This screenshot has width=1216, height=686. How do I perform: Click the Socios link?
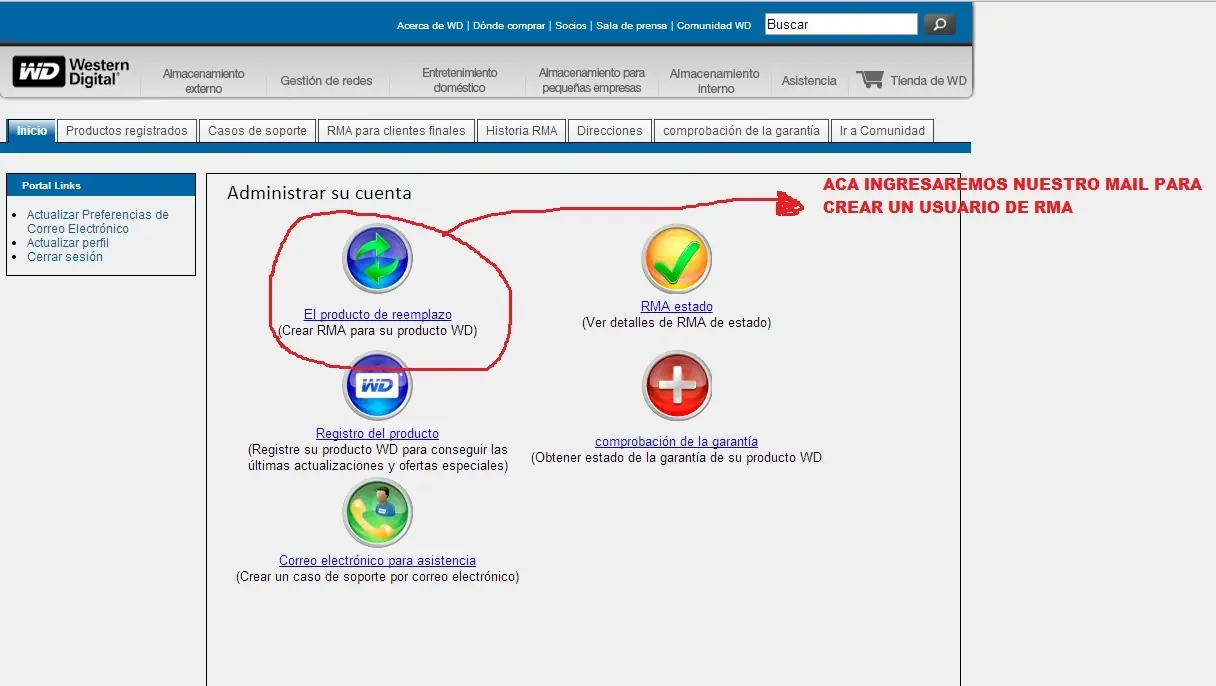571,26
